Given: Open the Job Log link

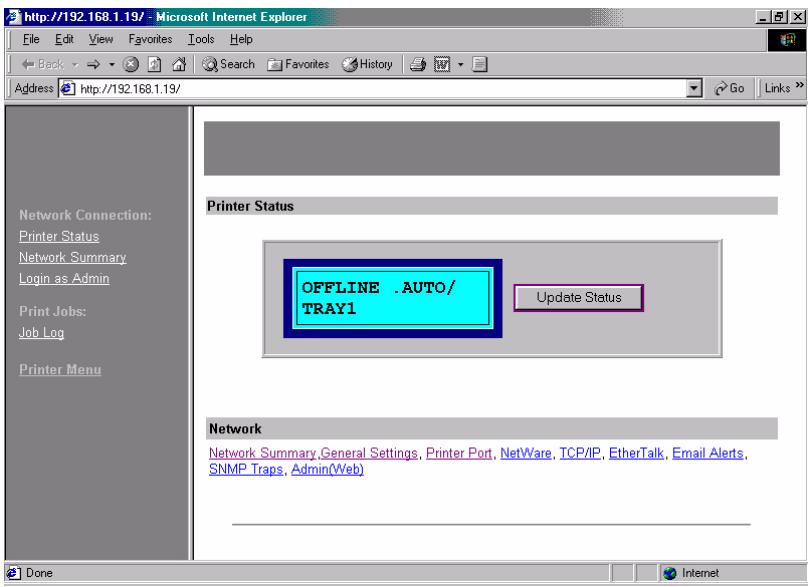Looking at the screenshot, I should [40, 333].
